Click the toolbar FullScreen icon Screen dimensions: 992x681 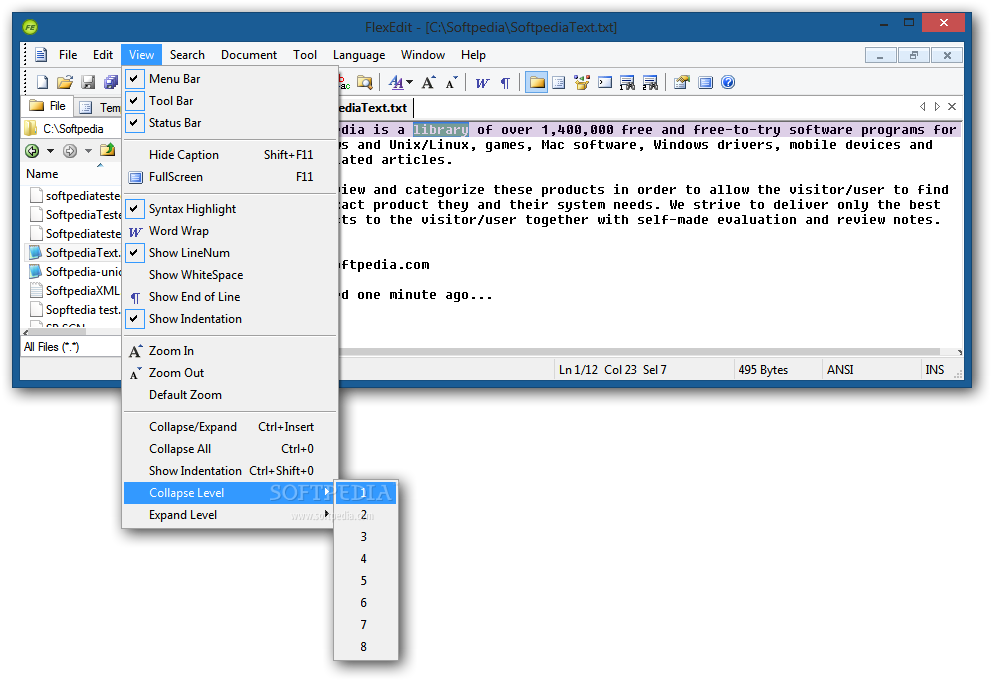705,82
